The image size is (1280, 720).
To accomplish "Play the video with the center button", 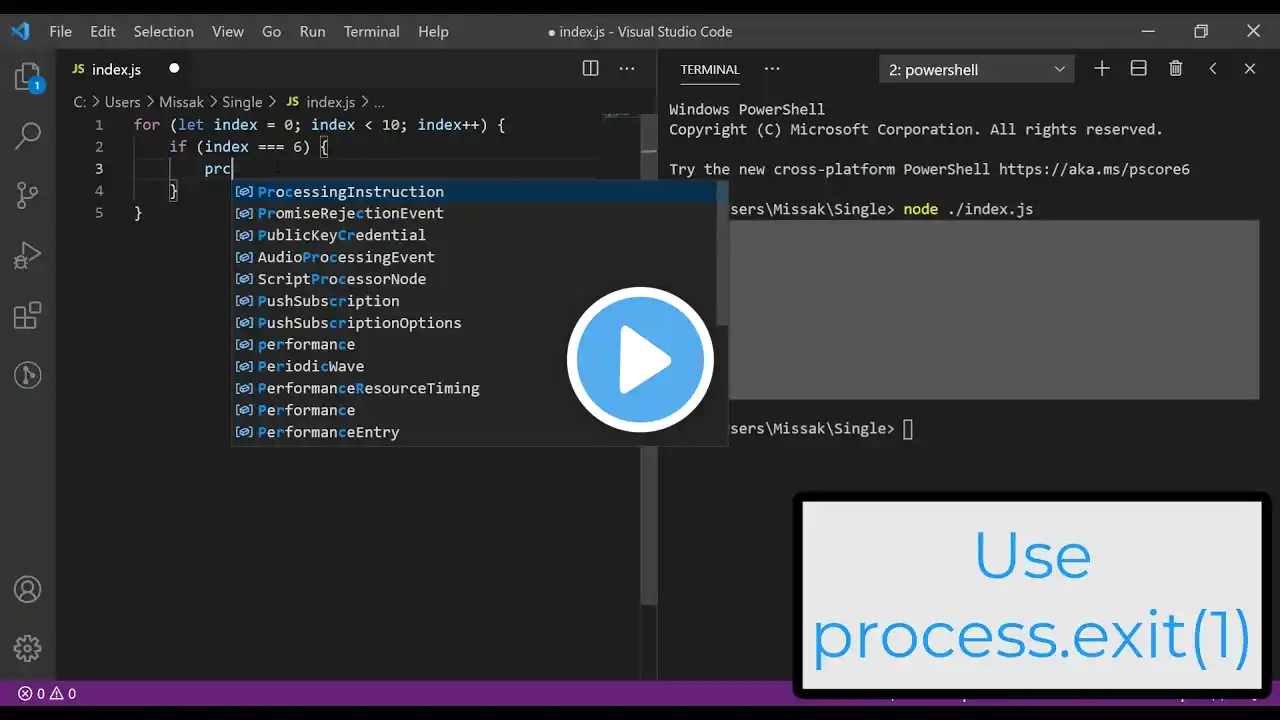I will (x=640, y=360).
